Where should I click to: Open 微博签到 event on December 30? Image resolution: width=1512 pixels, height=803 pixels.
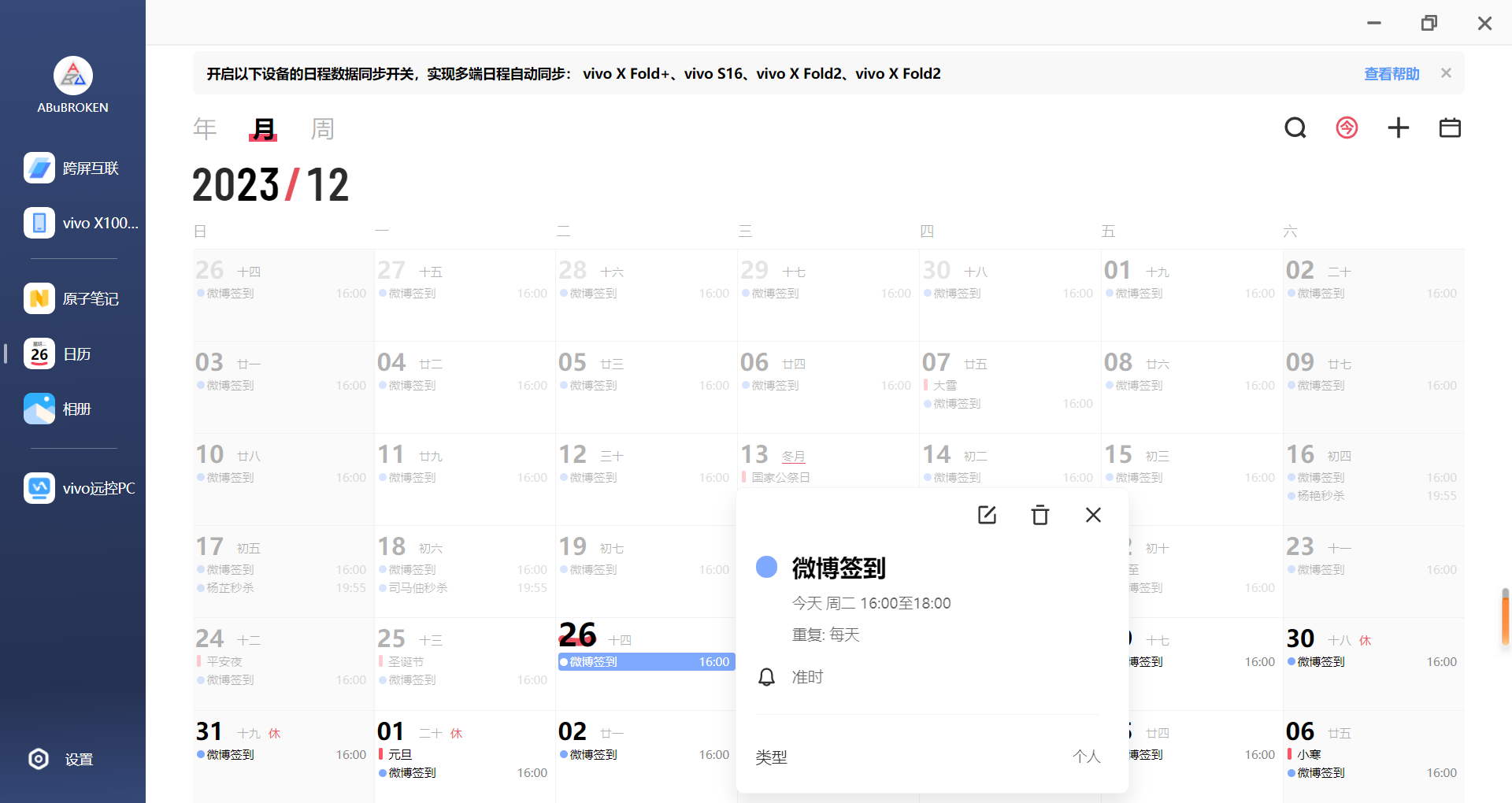[x=1372, y=661]
